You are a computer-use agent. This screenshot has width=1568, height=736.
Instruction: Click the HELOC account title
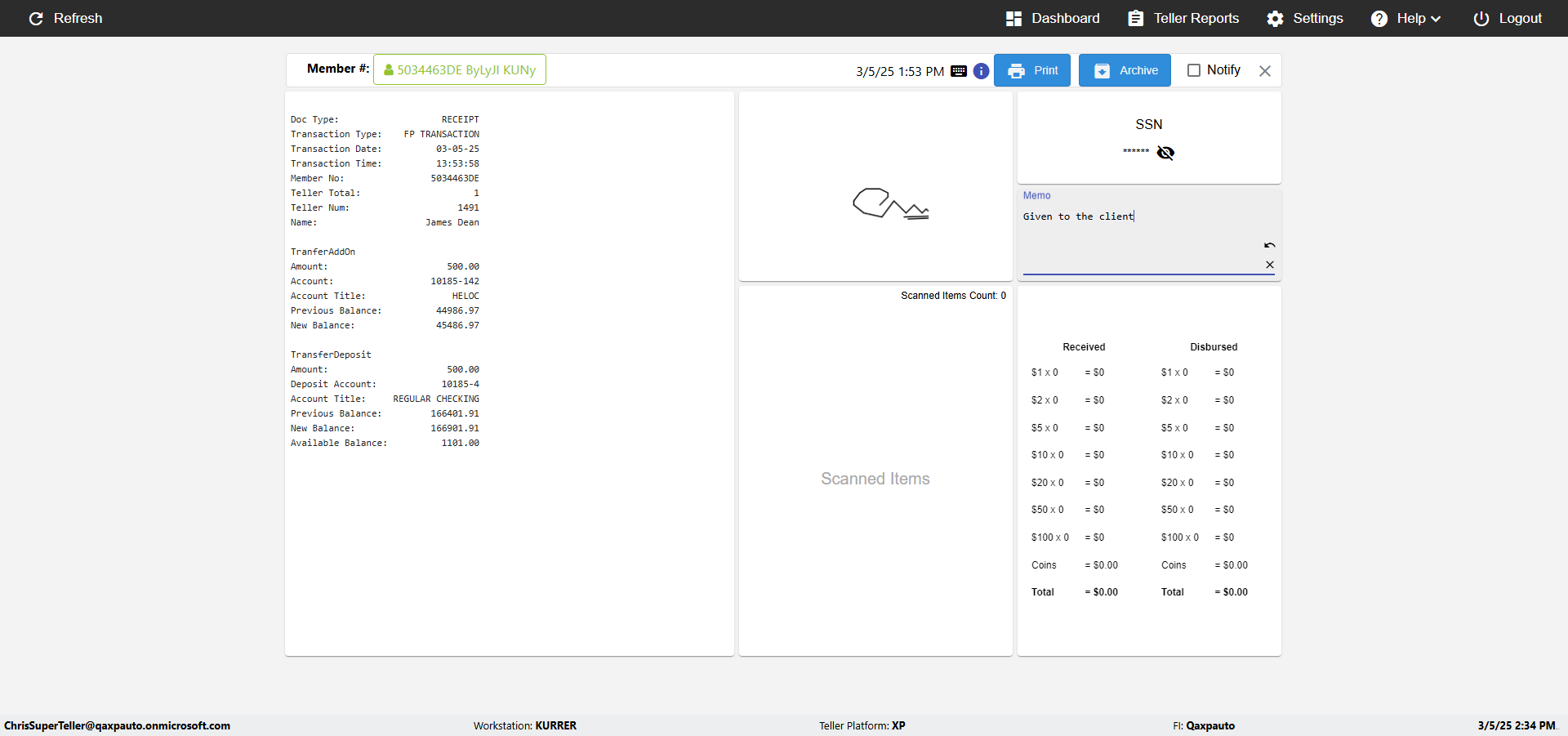coord(465,296)
